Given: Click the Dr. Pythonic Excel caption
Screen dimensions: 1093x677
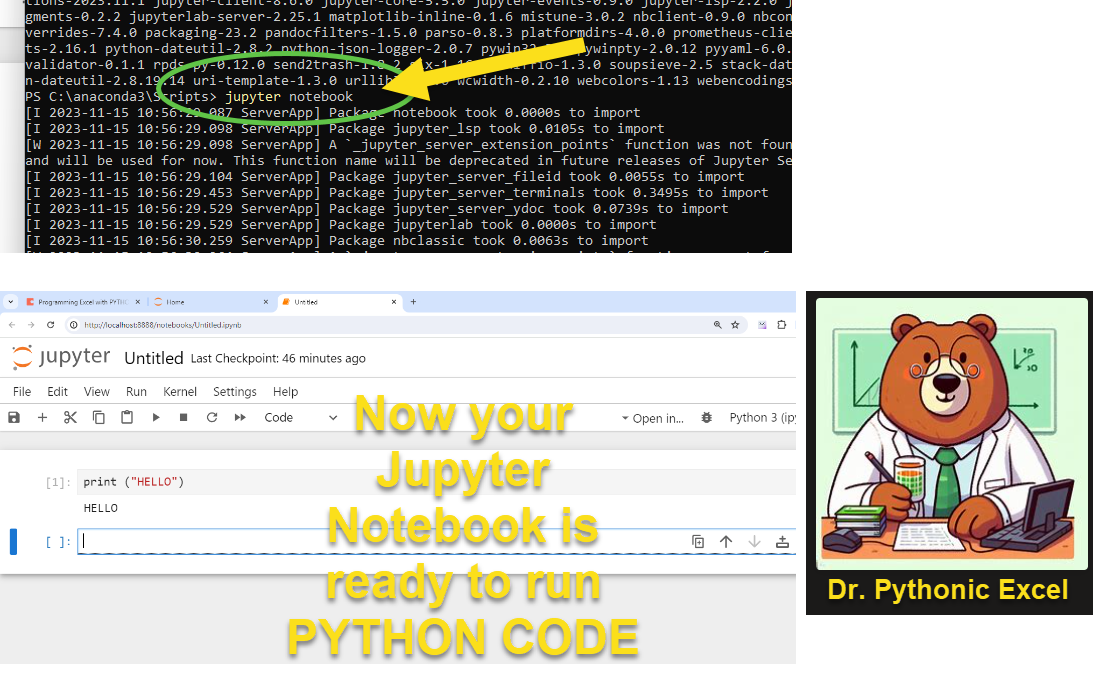Looking at the screenshot, I should point(947,590).
